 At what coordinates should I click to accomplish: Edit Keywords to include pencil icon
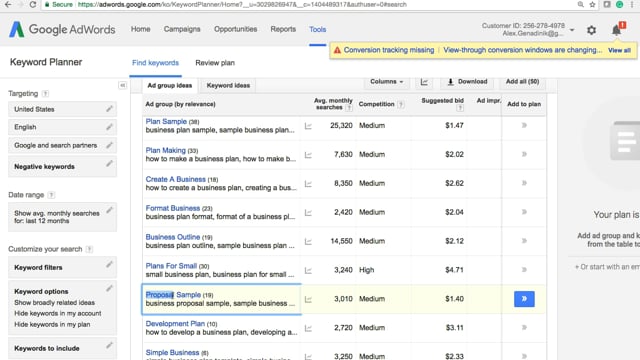[109, 345]
